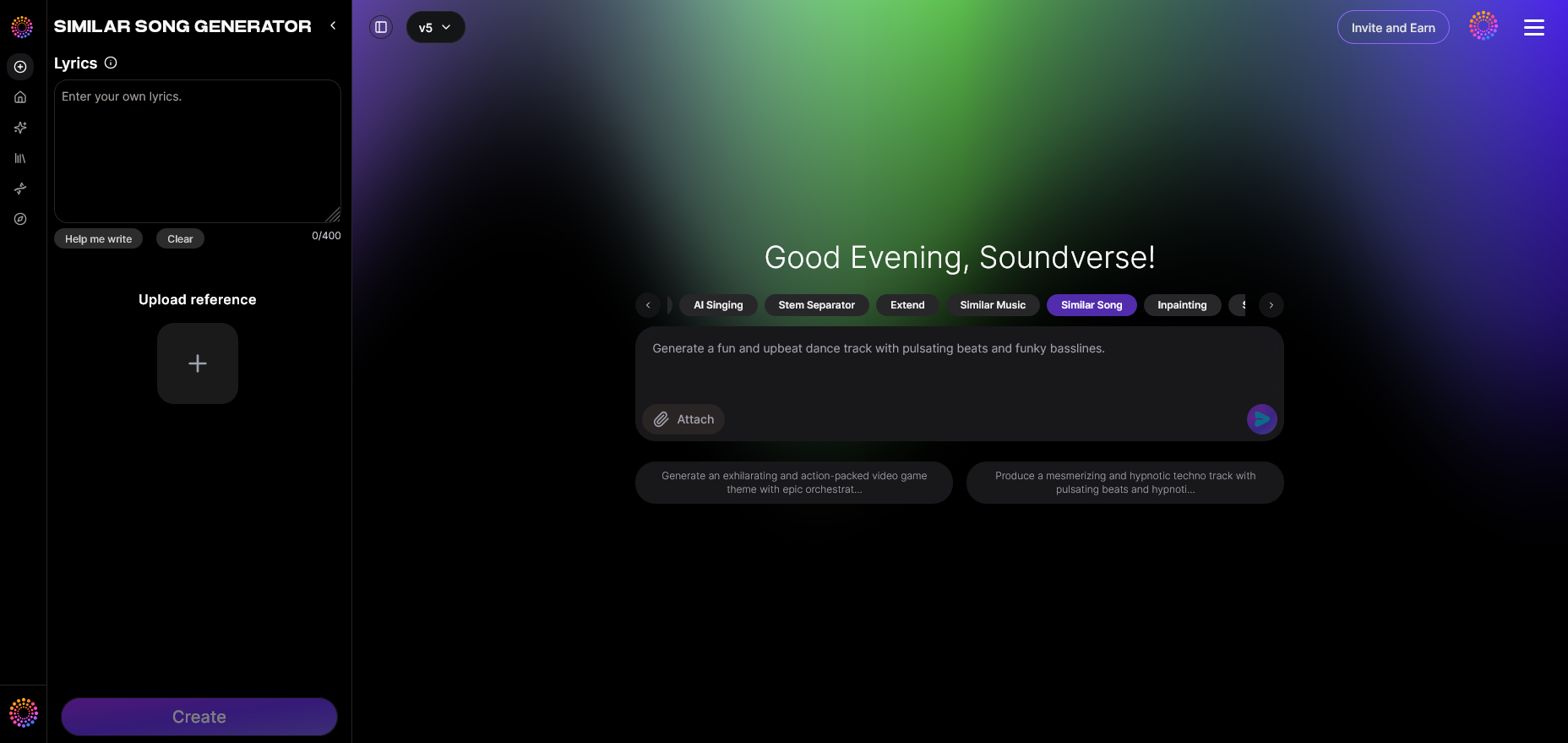Open the sparkle AI tools sidebar icon
1568x743 pixels.
point(20,128)
